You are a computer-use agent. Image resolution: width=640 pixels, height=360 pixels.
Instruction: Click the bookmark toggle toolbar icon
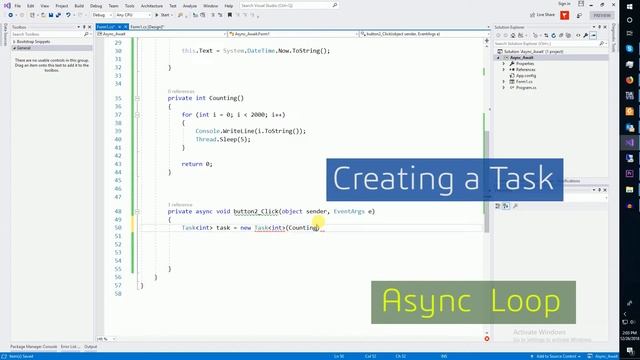pos(230,15)
